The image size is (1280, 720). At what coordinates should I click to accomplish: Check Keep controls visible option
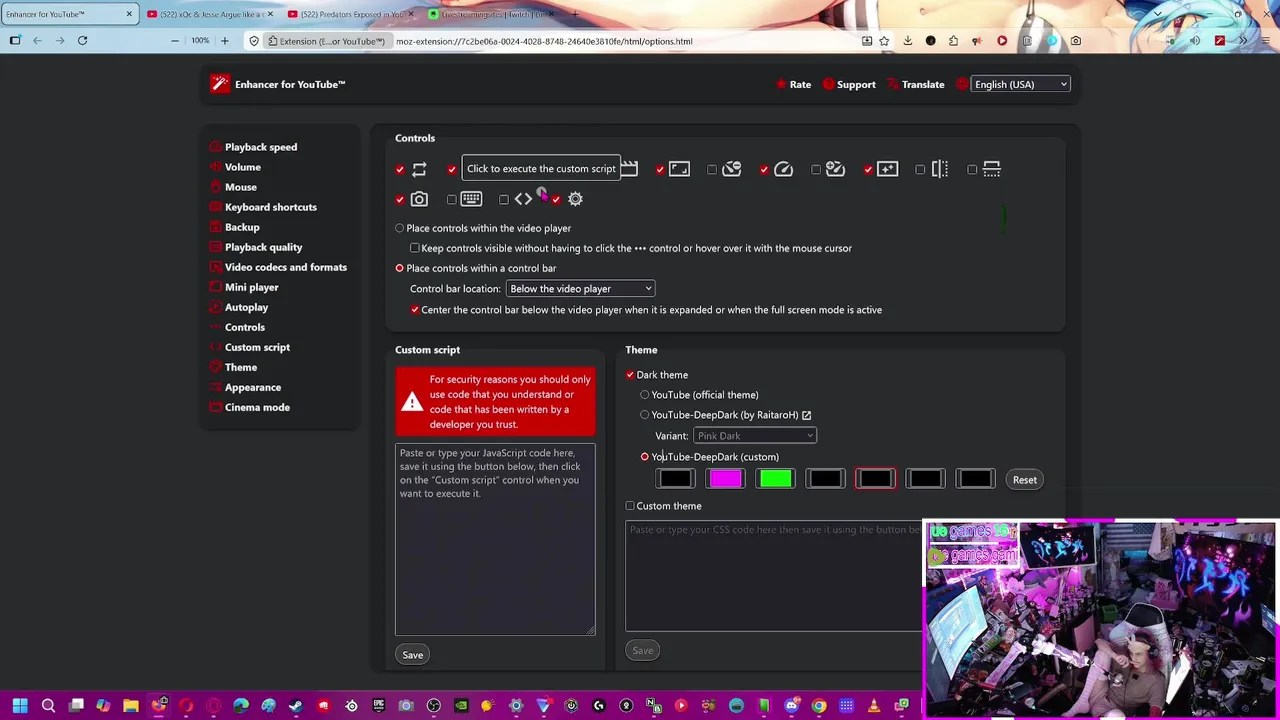415,248
